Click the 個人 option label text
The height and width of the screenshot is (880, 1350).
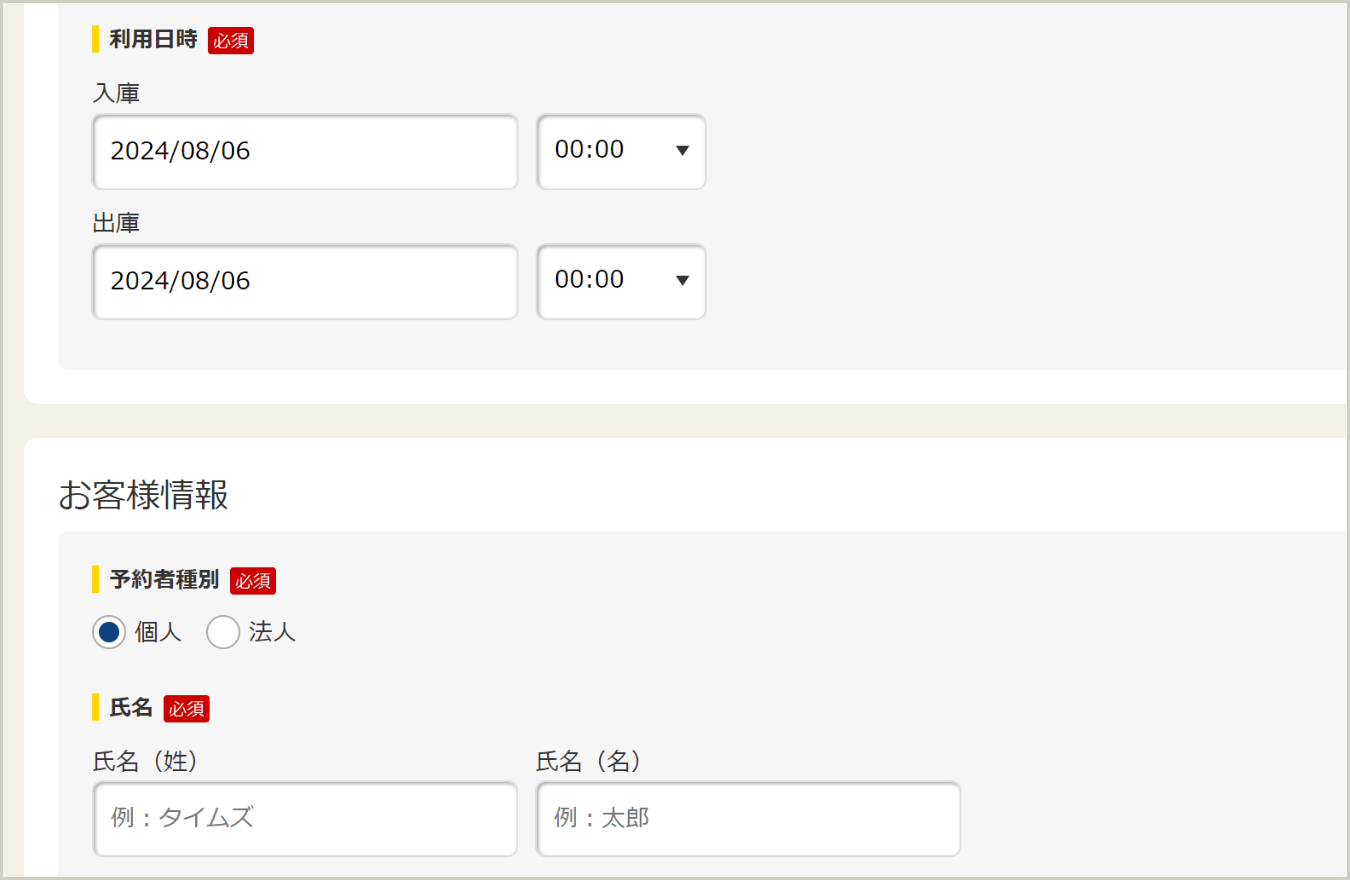point(158,632)
